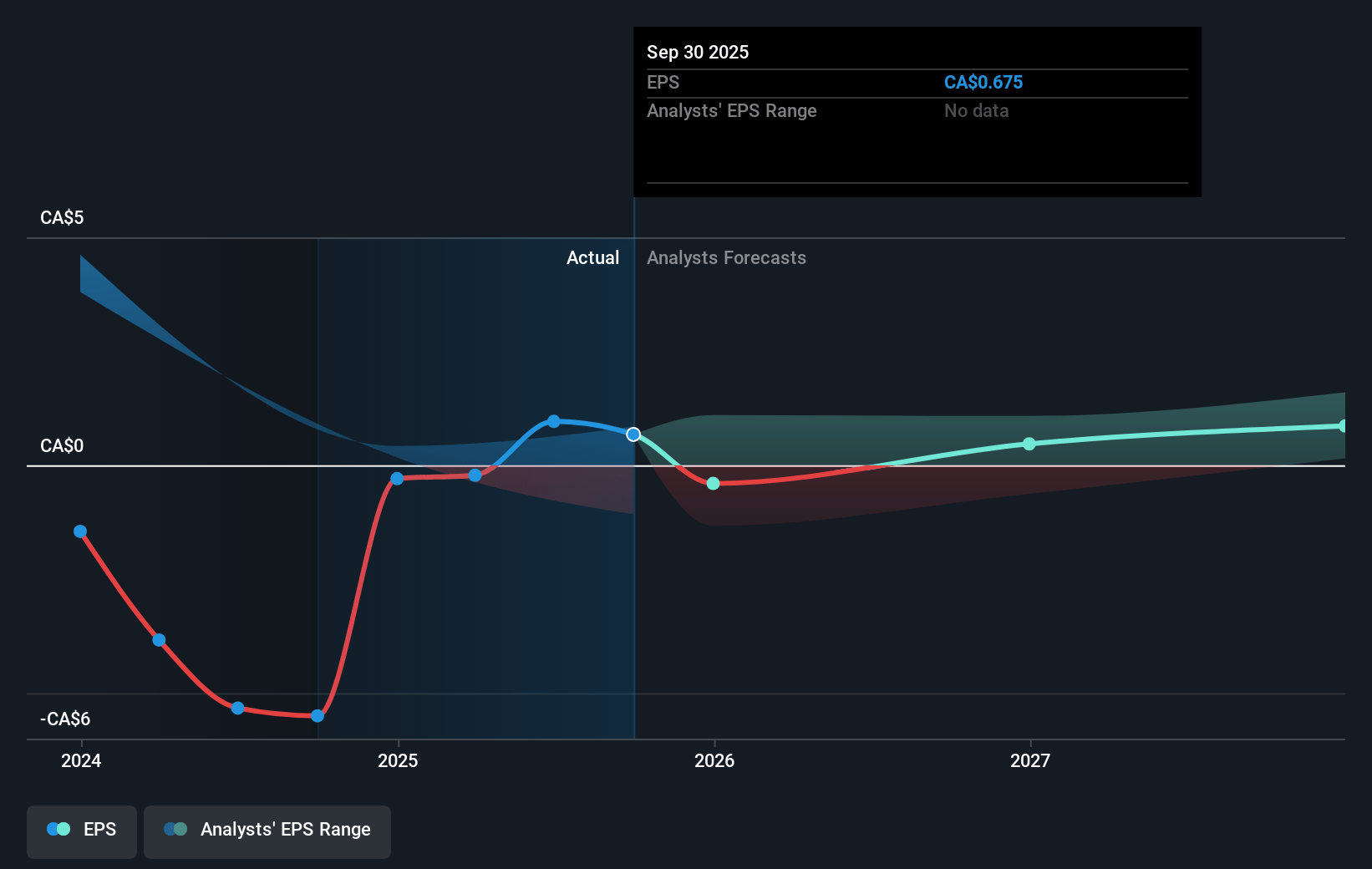Click the highlighted Sep 30 2025 data point
1372x869 pixels.
(x=633, y=434)
